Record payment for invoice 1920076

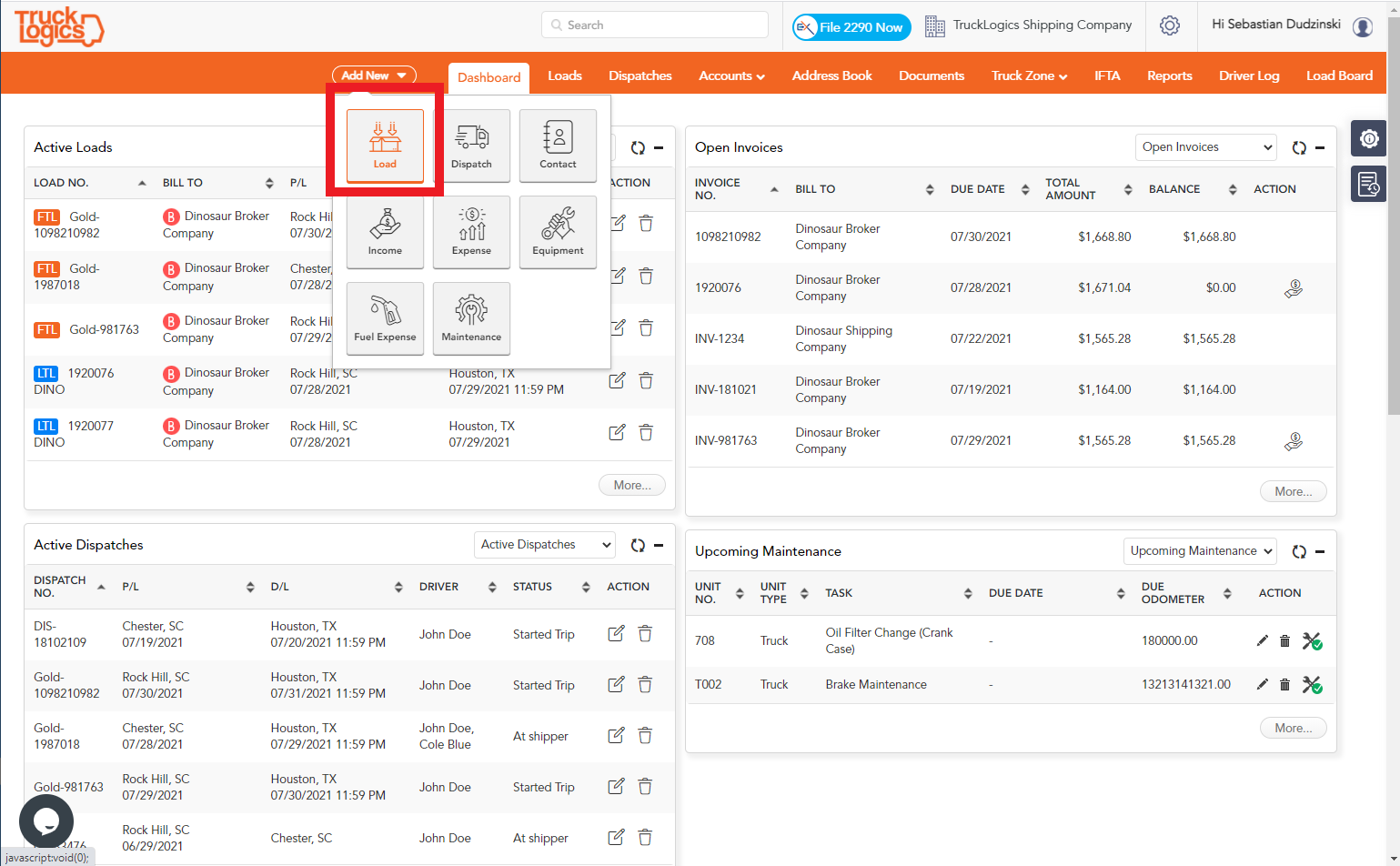pos(1294,288)
